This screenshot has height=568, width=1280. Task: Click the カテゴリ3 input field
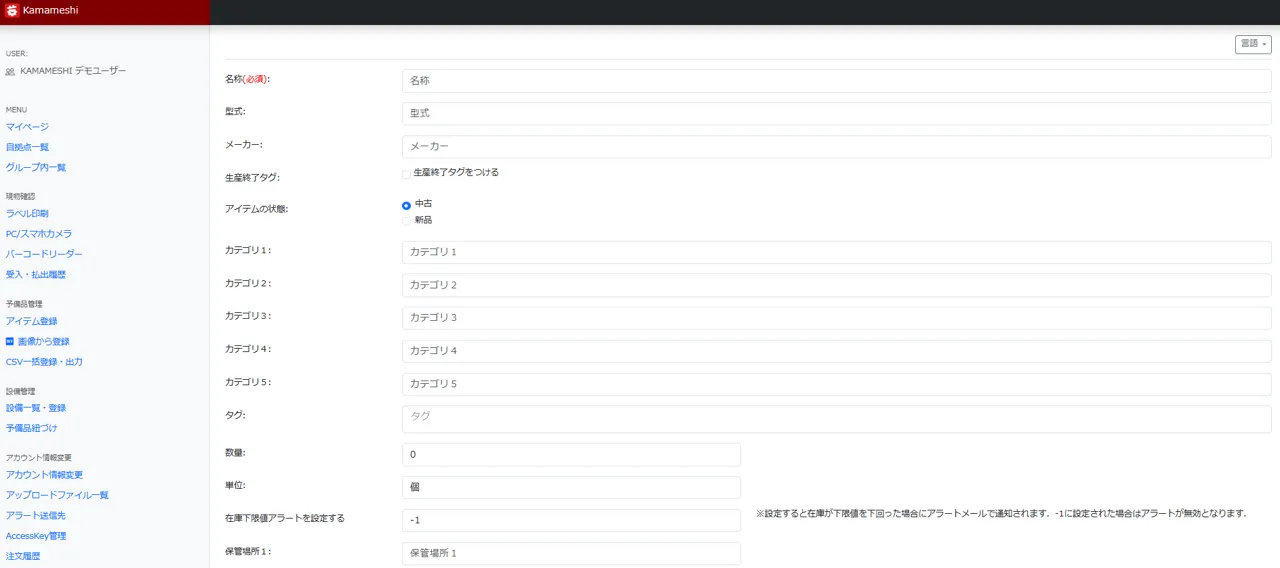tap(836, 318)
